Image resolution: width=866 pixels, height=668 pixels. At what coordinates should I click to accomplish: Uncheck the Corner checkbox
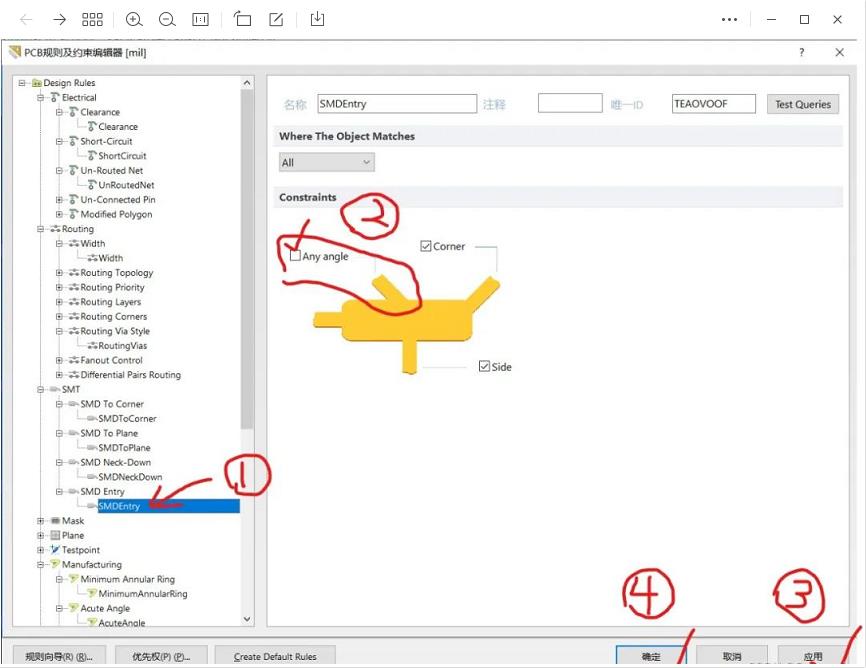[x=427, y=246]
